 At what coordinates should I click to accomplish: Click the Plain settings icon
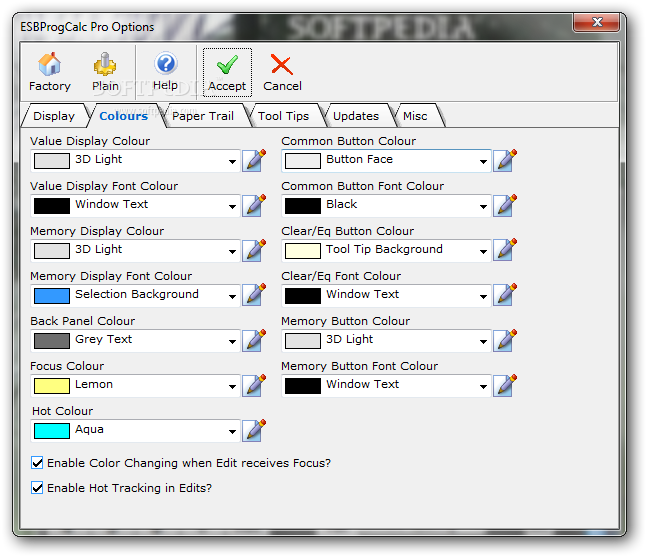pos(105,64)
